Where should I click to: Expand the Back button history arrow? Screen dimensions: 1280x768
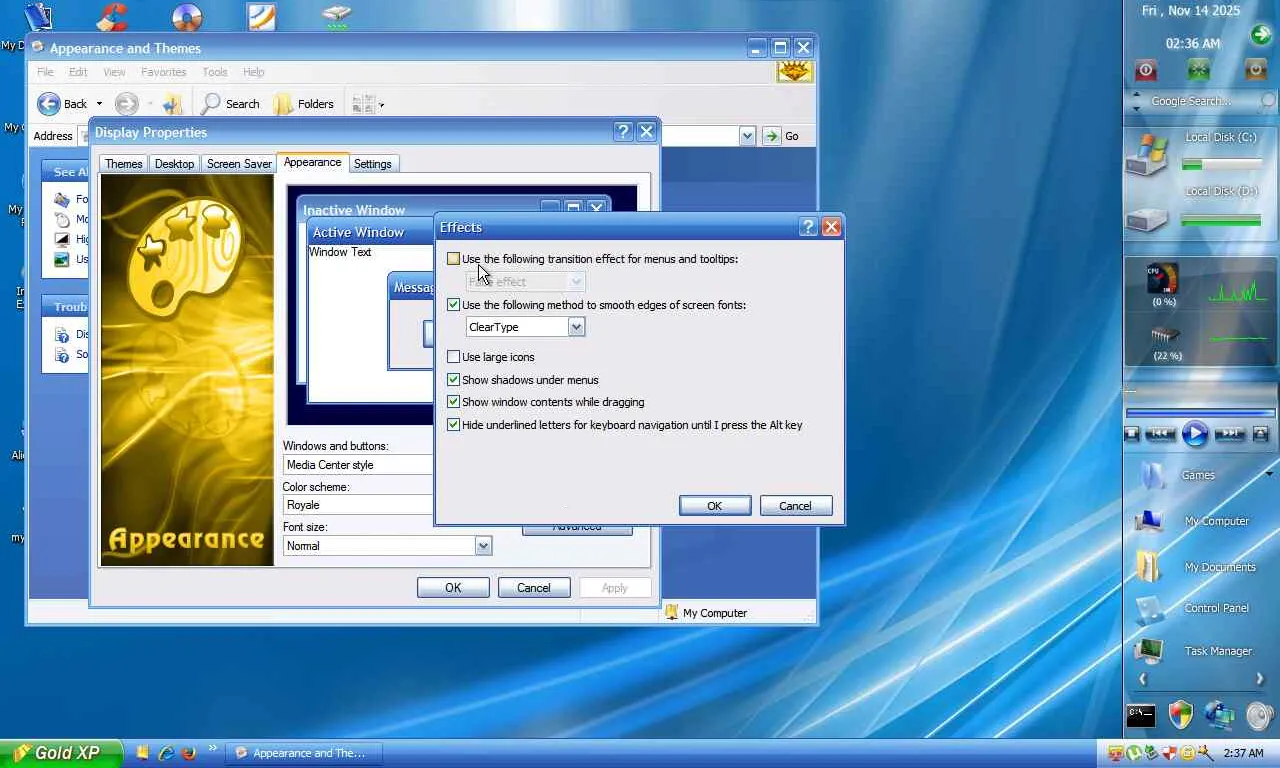[99, 104]
